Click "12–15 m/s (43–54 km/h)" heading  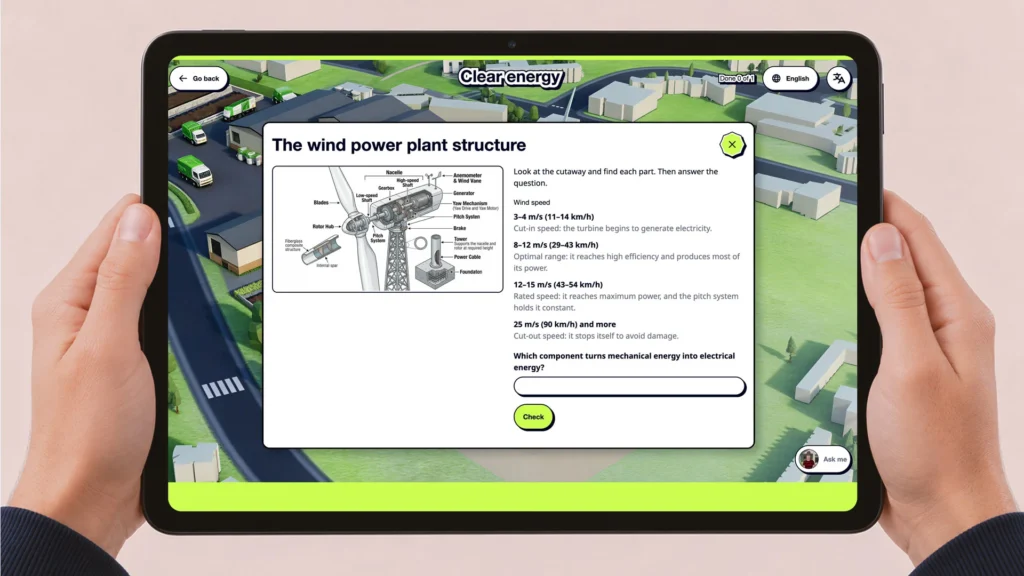point(558,285)
